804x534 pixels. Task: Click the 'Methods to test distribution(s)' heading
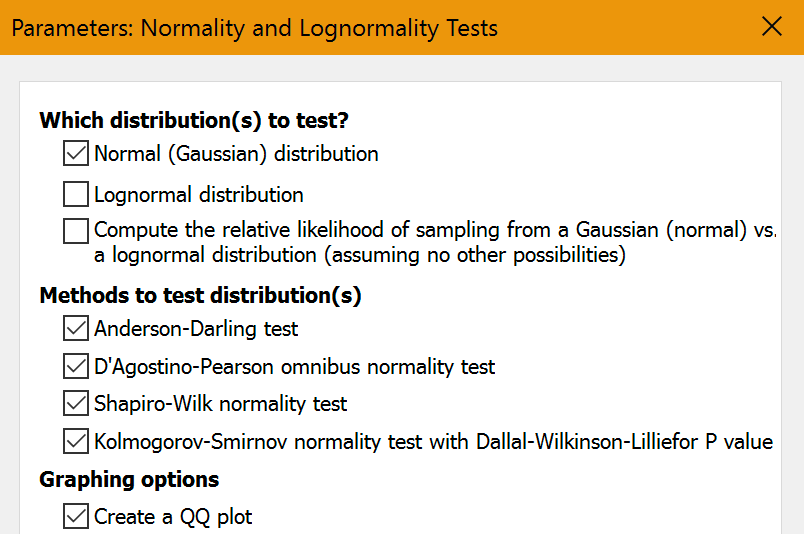pos(200,296)
